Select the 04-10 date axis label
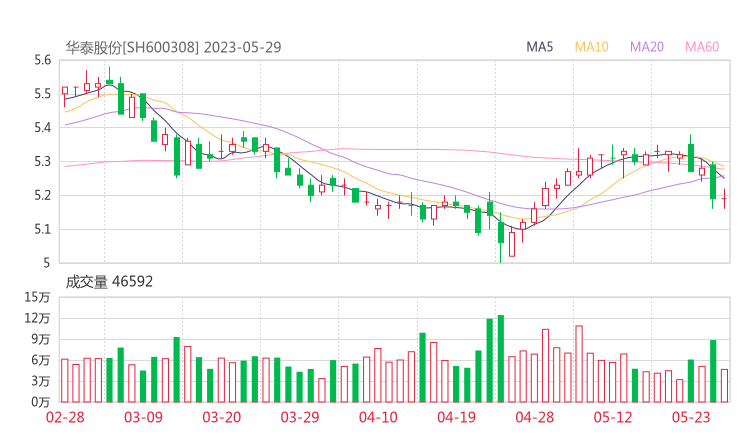 coord(378,417)
